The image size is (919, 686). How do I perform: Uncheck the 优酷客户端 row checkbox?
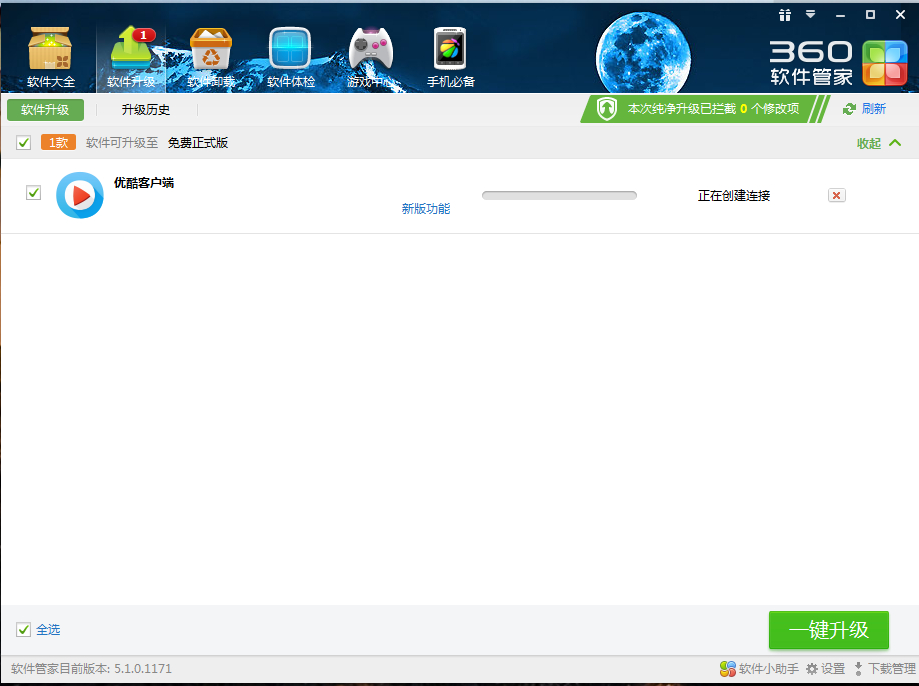[x=33, y=192]
